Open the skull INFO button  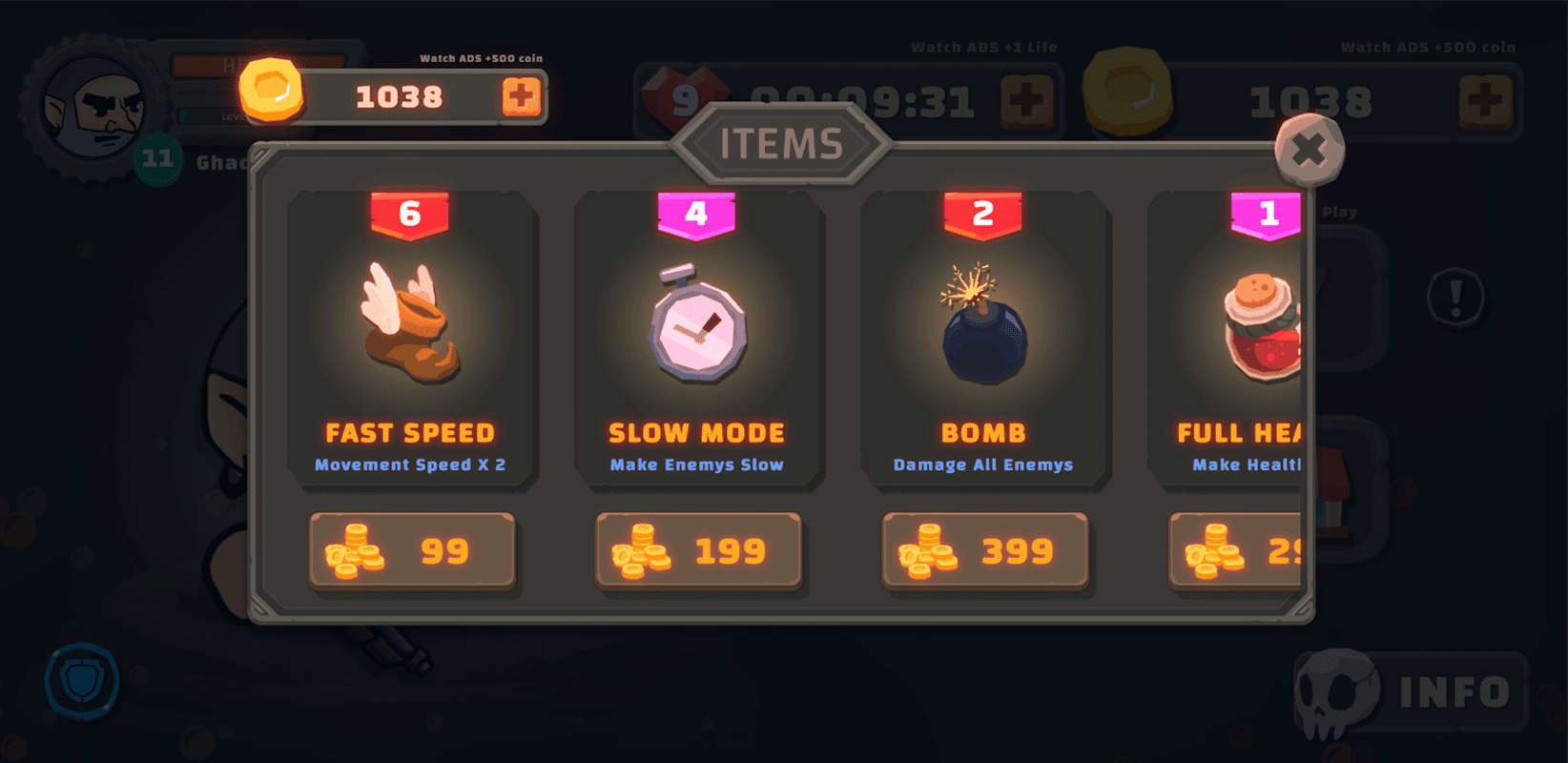pyautogui.click(x=1411, y=693)
